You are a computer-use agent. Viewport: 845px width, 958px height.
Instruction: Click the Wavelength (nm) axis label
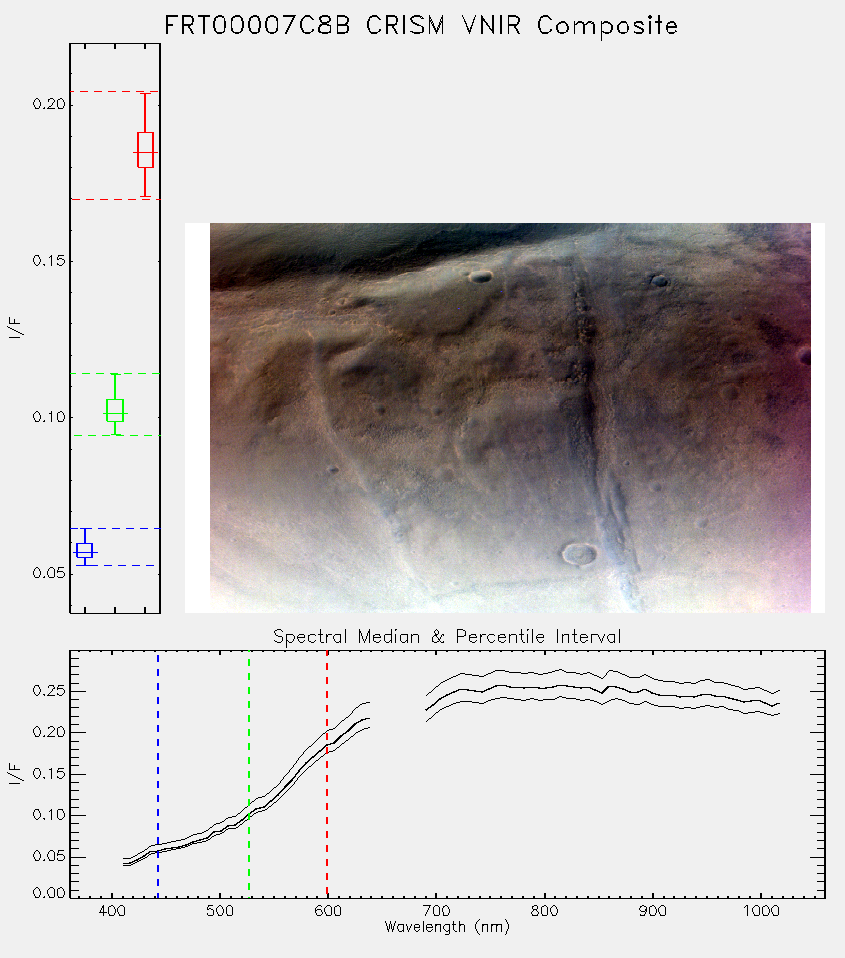point(447,927)
